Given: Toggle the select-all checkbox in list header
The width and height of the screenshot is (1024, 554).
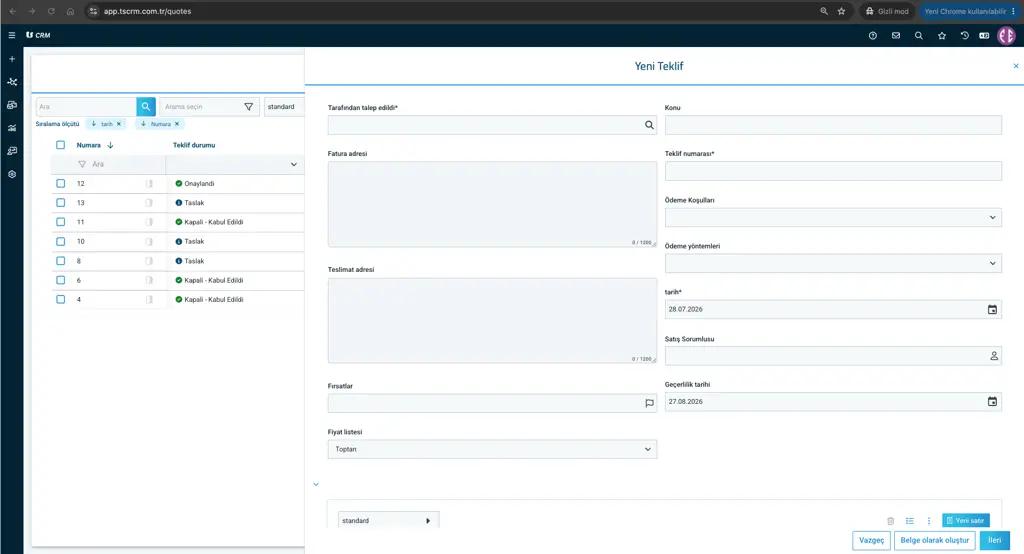Looking at the screenshot, I should pyautogui.click(x=61, y=145).
